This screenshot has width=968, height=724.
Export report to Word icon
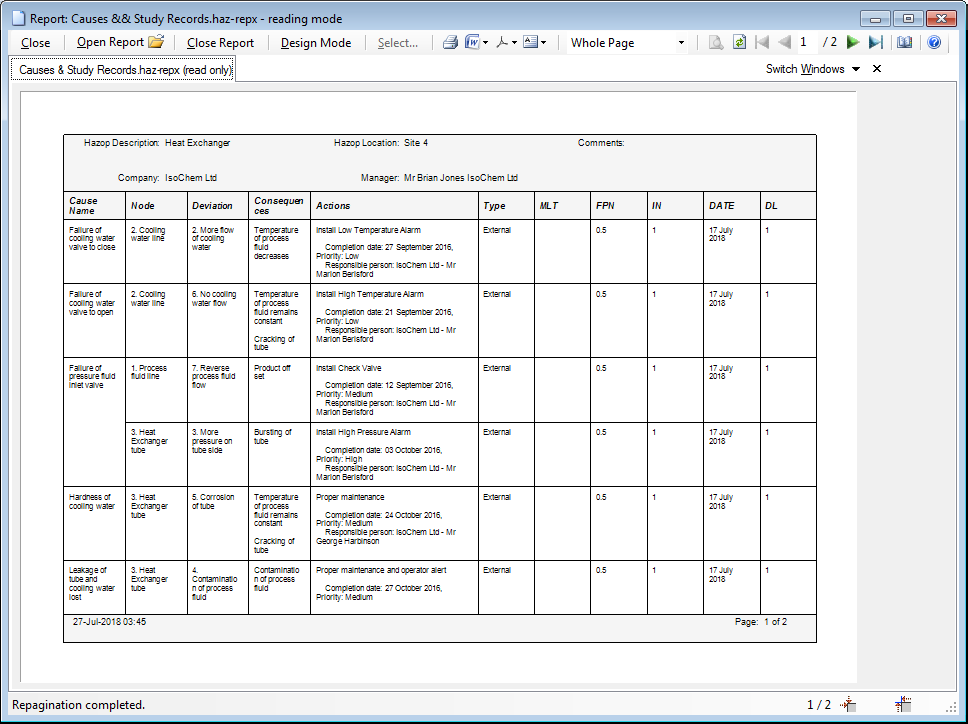pos(471,43)
